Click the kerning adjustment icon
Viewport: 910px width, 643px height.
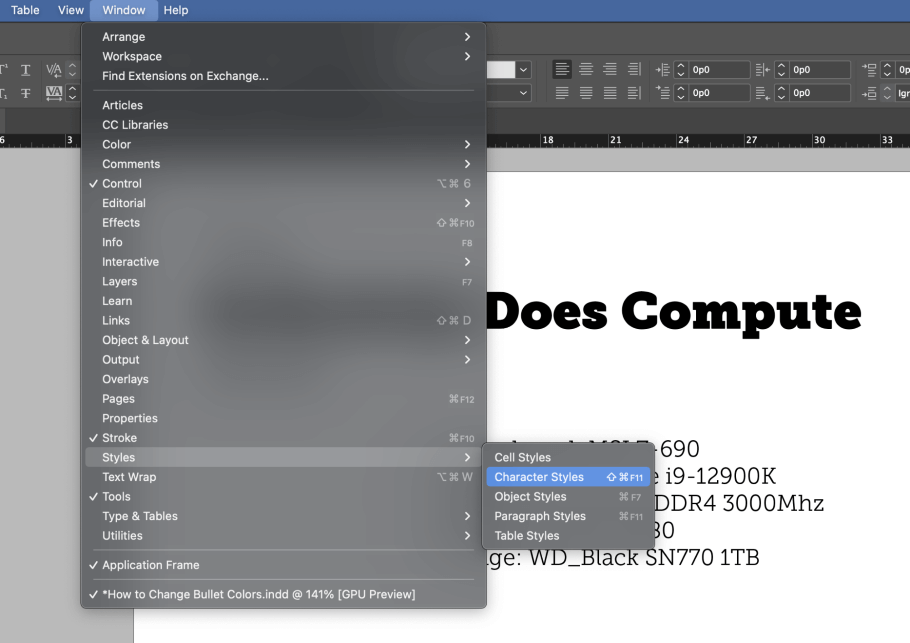53,70
